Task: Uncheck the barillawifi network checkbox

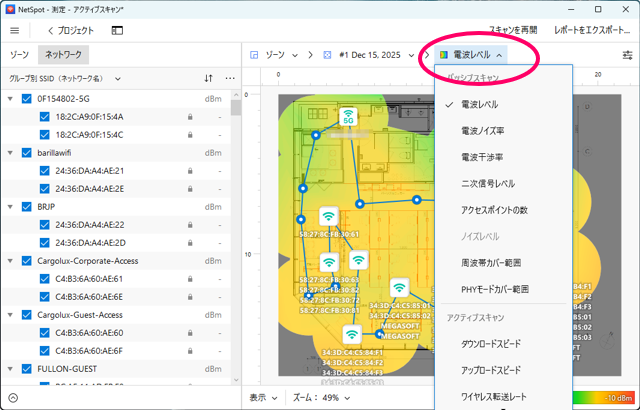Action: pyautogui.click(x=26, y=153)
